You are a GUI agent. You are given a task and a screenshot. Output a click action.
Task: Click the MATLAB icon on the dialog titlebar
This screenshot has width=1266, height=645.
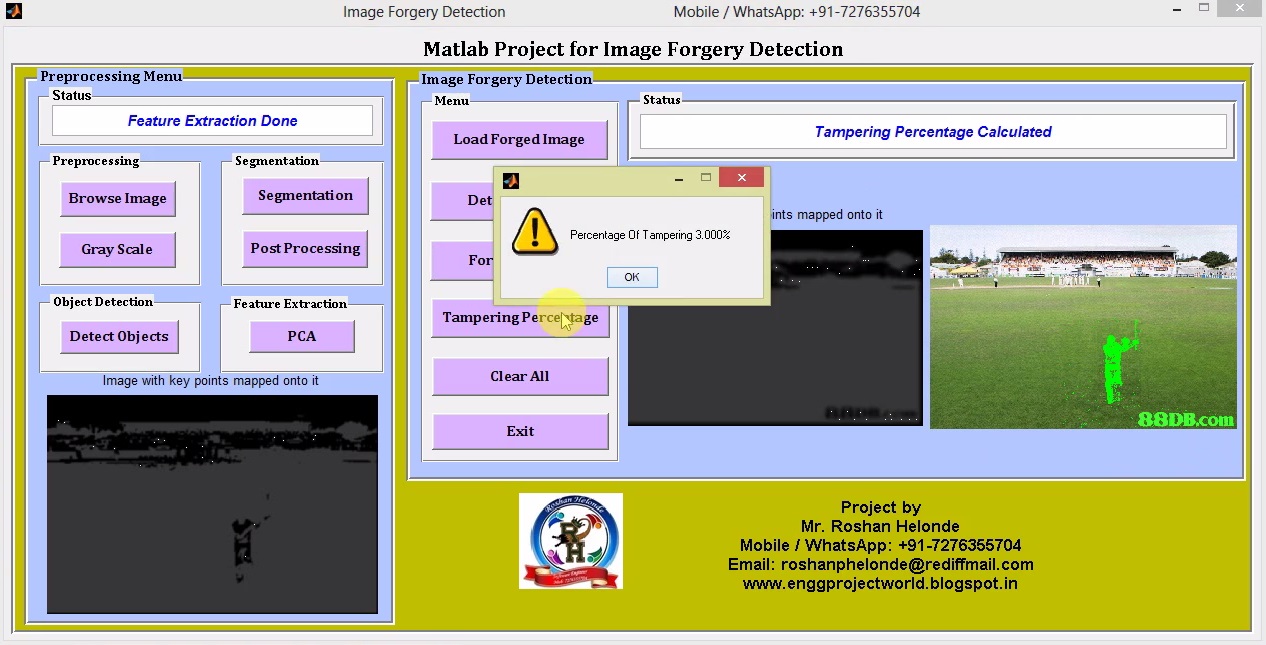pyautogui.click(x=510, y=180)
